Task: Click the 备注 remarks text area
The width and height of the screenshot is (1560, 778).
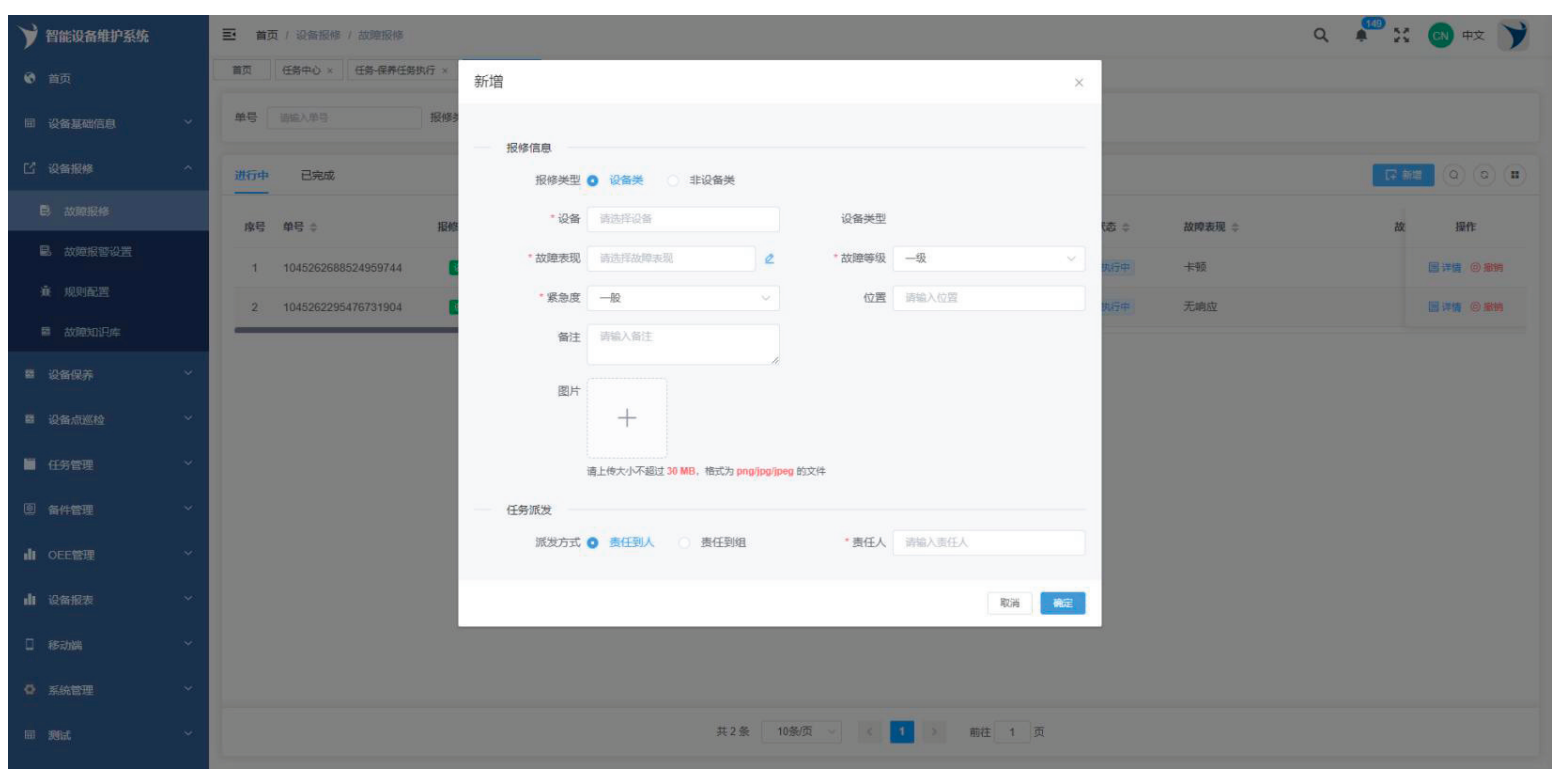Action: tap(682, 344)
